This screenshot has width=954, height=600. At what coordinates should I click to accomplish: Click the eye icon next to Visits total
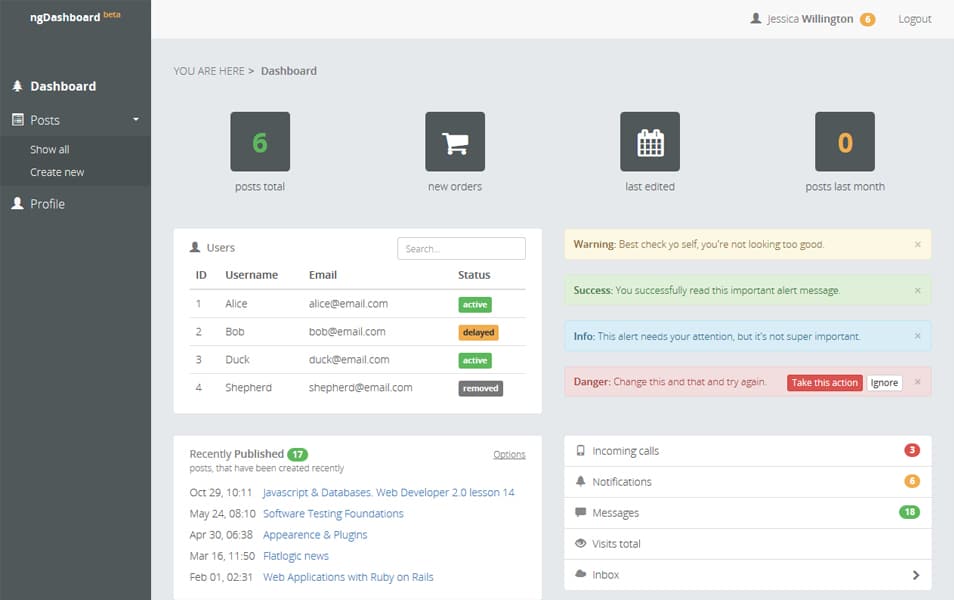(x=582, y=543)
